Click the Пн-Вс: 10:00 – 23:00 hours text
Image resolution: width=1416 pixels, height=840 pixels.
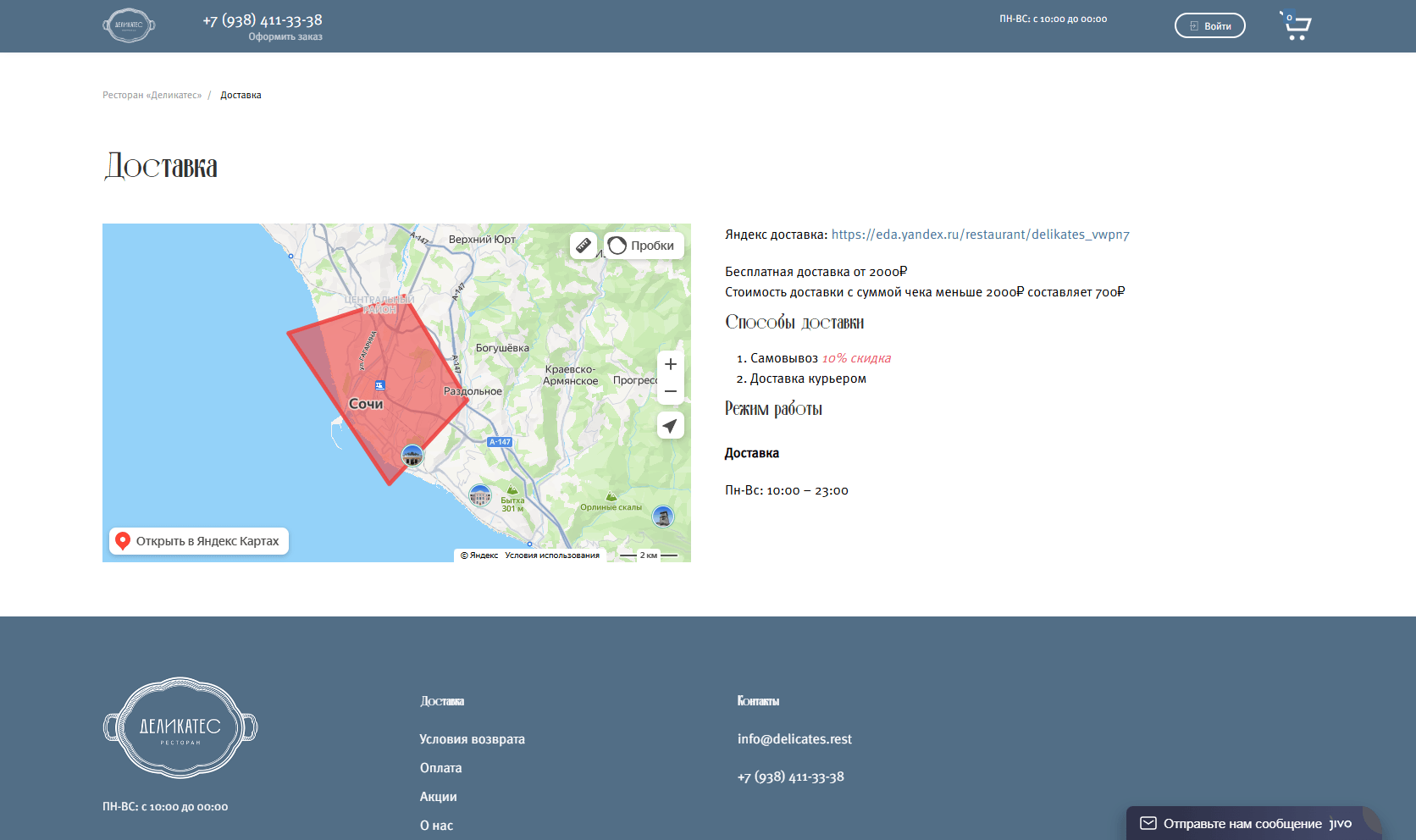coord(787,490)
